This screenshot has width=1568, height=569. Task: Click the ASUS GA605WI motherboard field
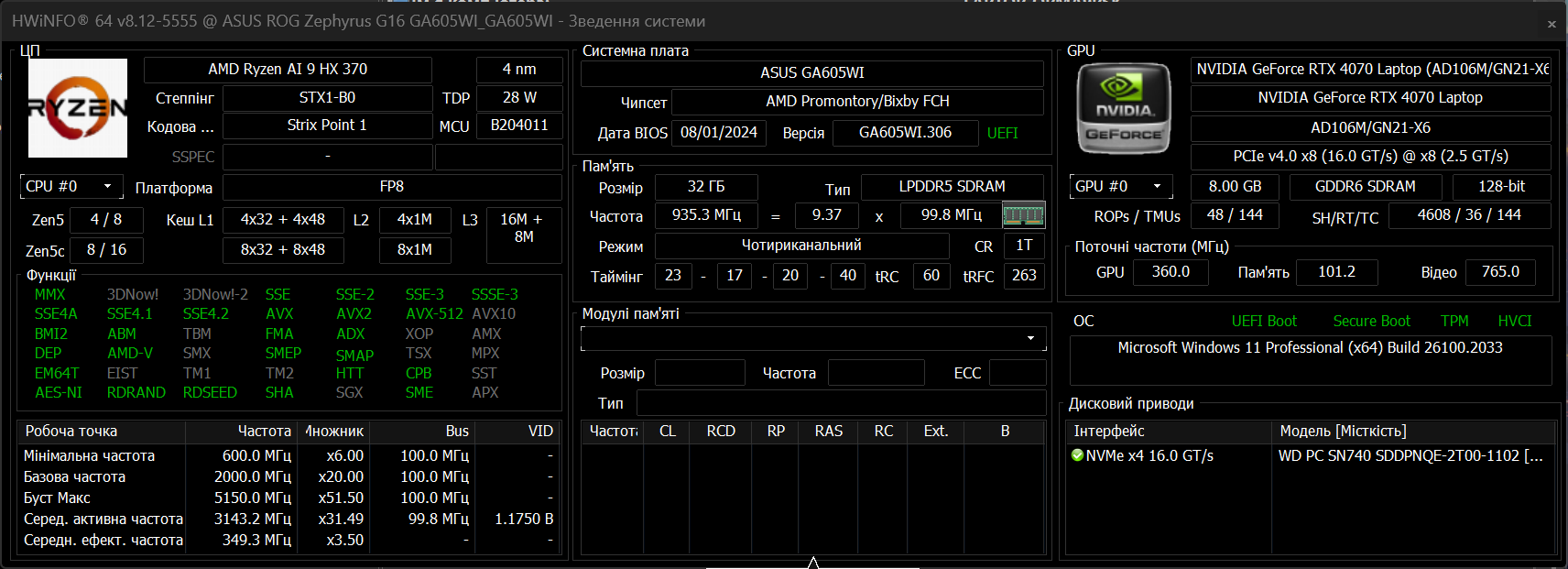tap(812, 73)
